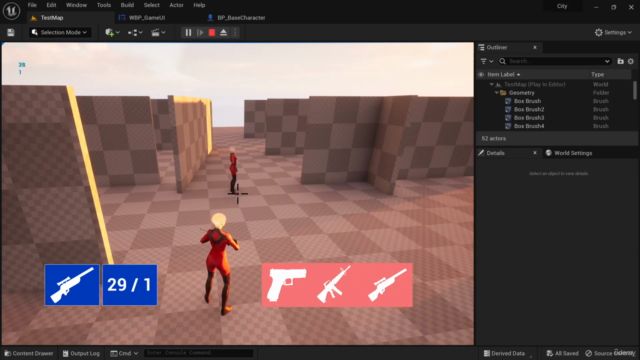Open the Derived Data menu

point(504,353)
